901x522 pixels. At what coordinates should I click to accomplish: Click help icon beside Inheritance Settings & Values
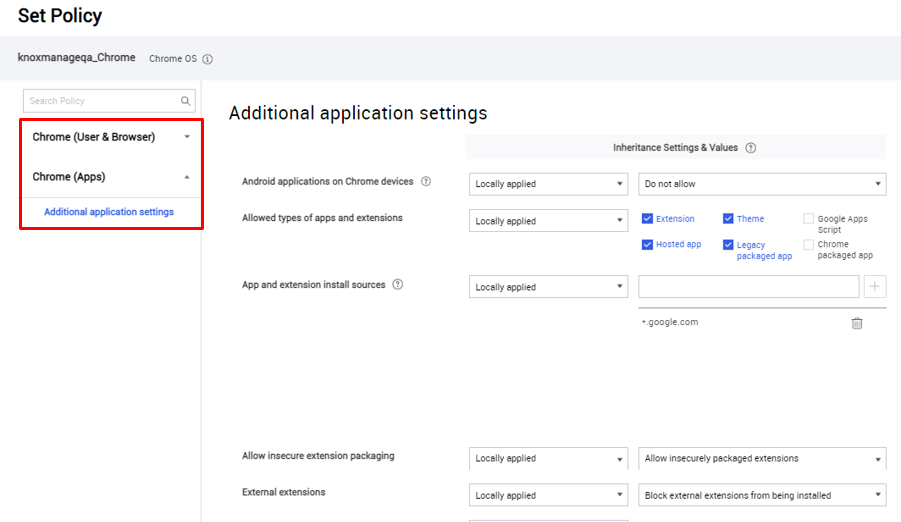(x=751, y=148)
